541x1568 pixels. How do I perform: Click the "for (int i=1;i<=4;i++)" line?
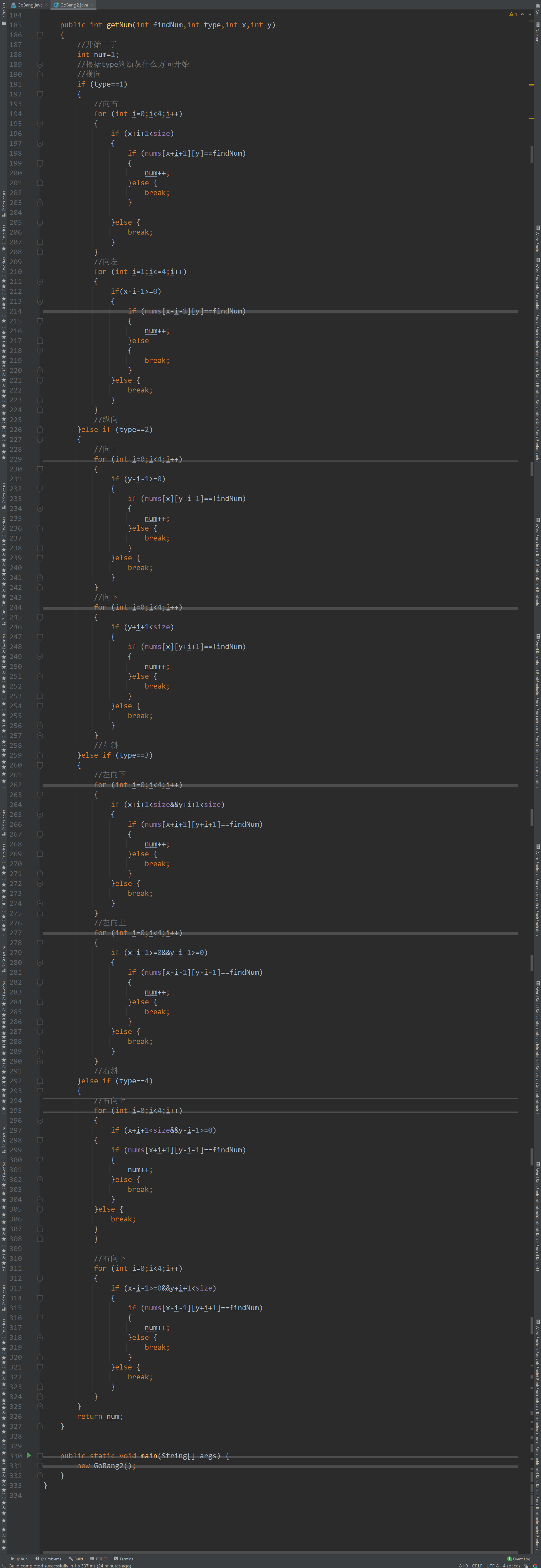coord(140,272)
